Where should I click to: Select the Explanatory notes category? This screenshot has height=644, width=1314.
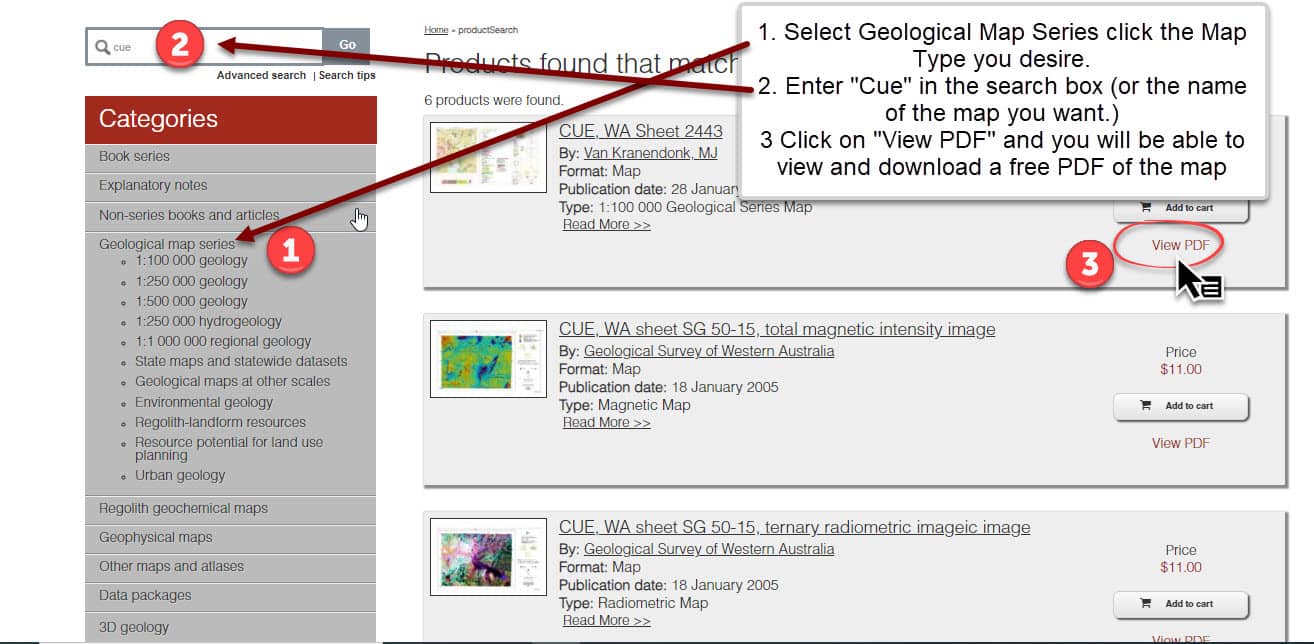point(230,186)
